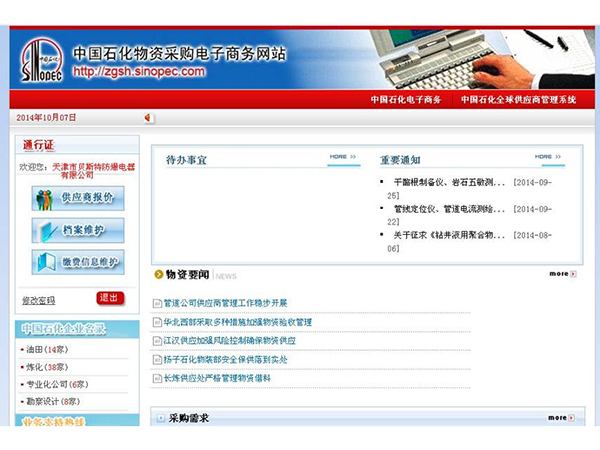Open 油田(14家) enterprise list entry
The width and height of the screenshot is (600, 450).
point(47,349)
